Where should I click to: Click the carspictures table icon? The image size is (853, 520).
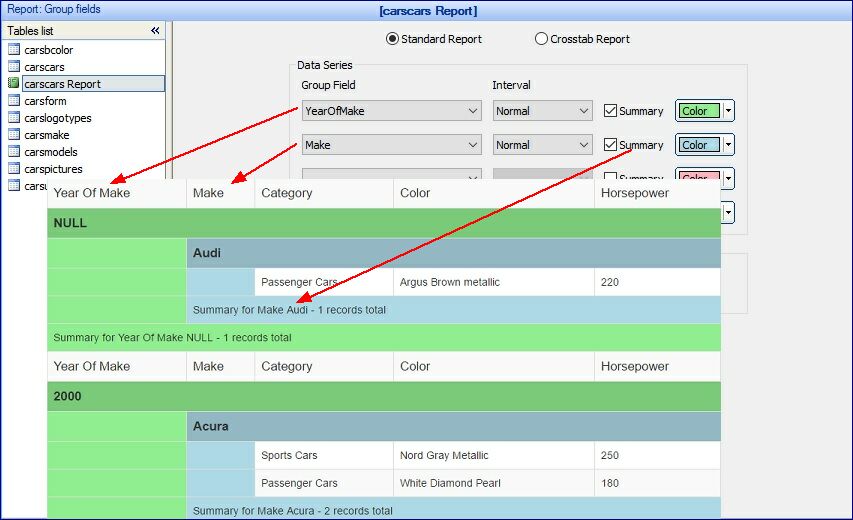point(14,169)
